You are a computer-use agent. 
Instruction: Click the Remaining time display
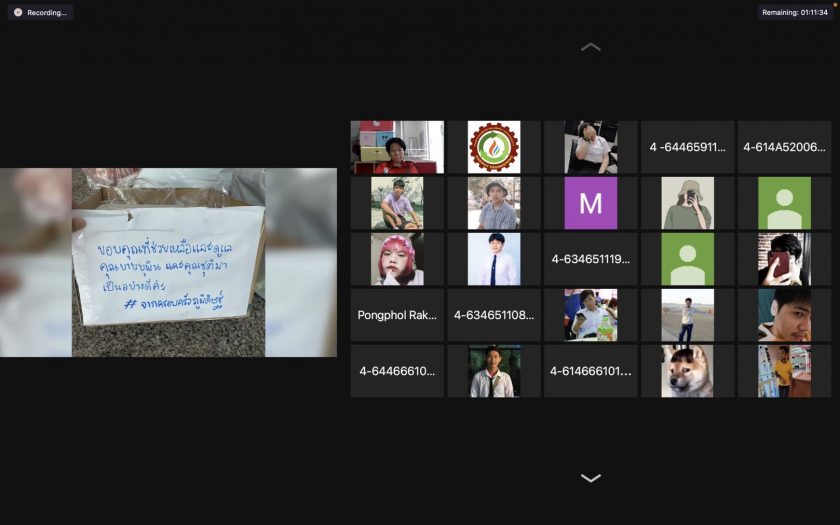point(794,13)
